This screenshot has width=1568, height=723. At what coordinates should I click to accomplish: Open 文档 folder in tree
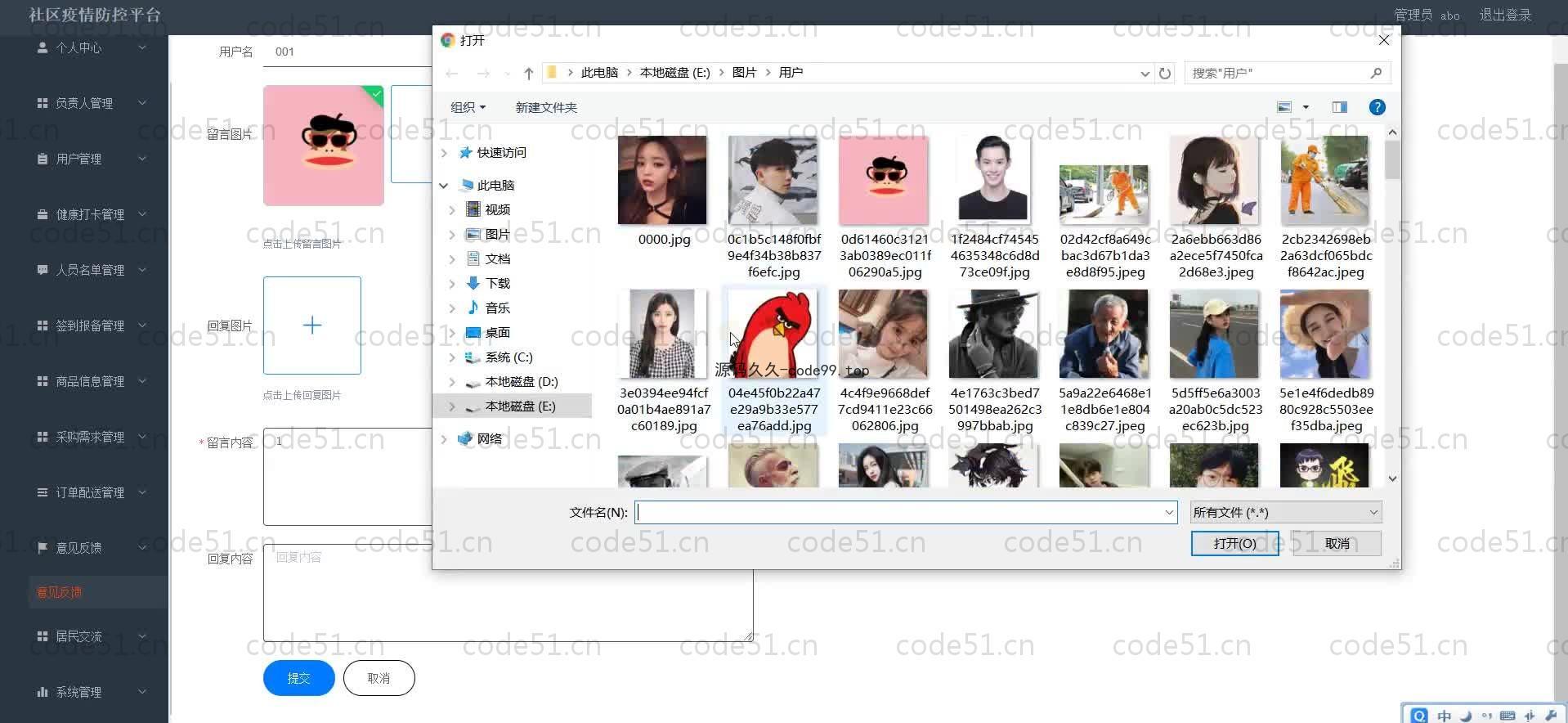click(x=497, y=259)
